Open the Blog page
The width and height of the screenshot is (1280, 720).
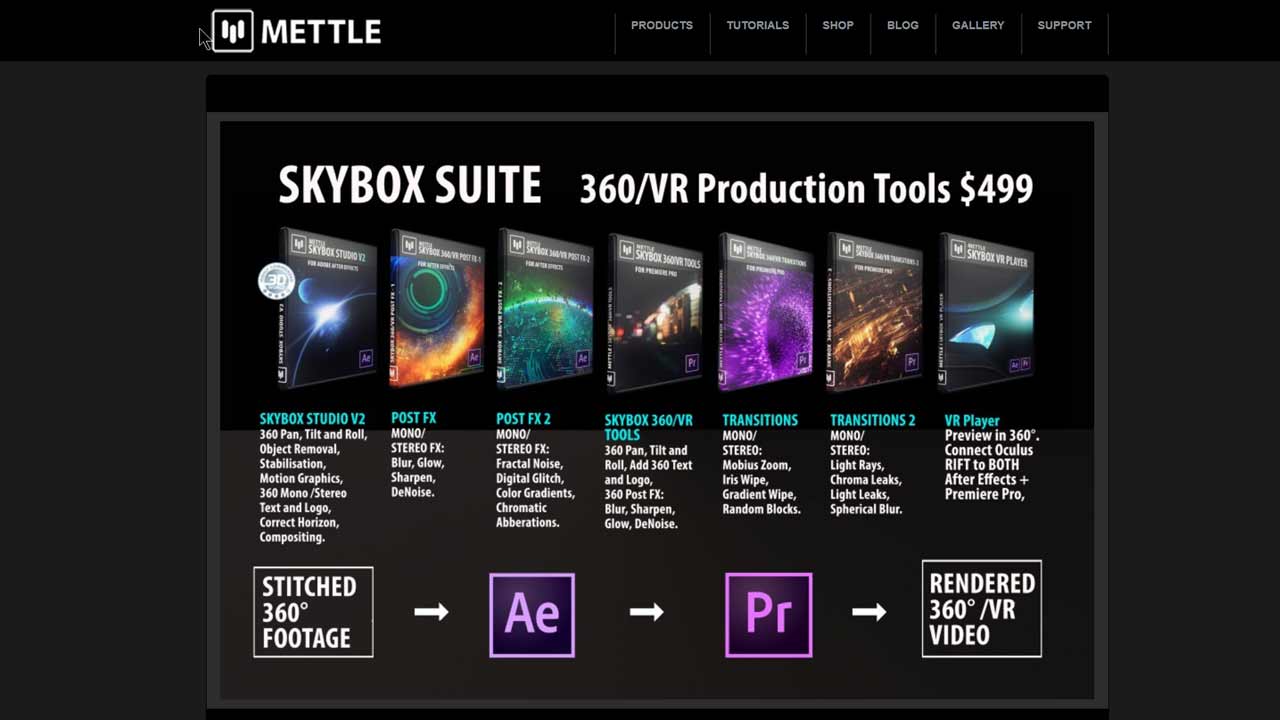click(902, 26)
